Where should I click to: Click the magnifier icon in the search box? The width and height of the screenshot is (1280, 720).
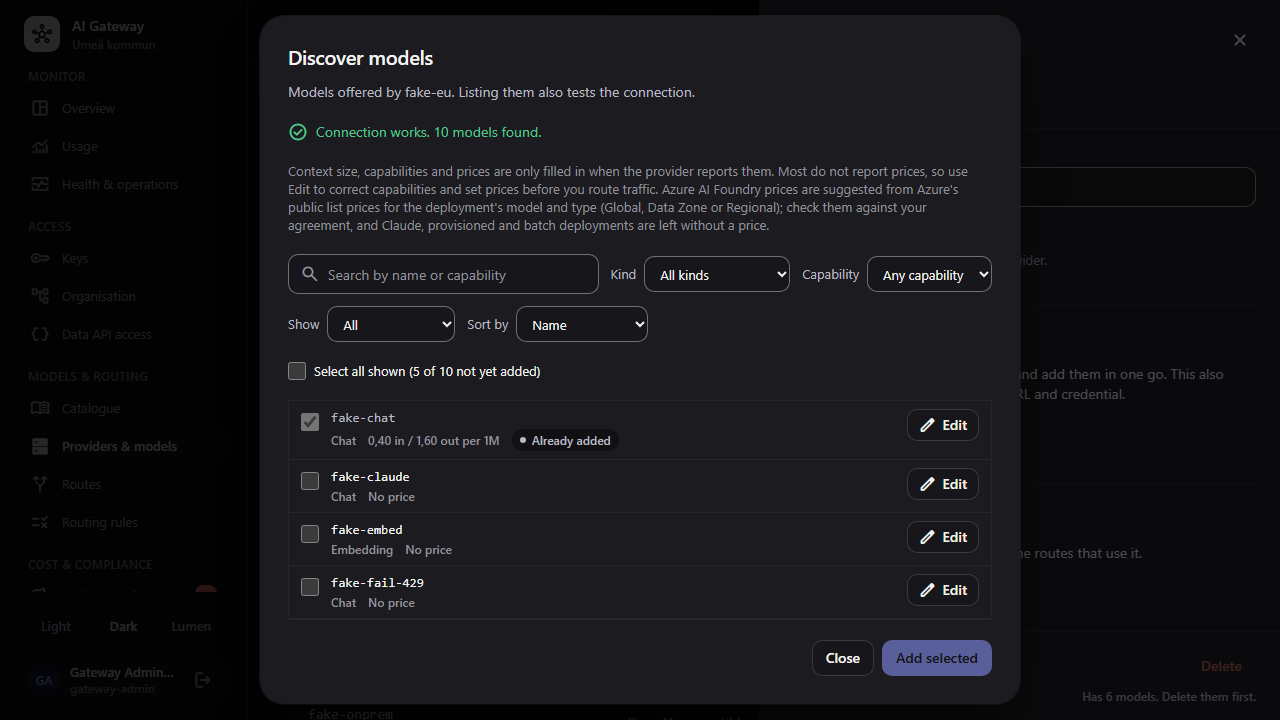point(310,274)
